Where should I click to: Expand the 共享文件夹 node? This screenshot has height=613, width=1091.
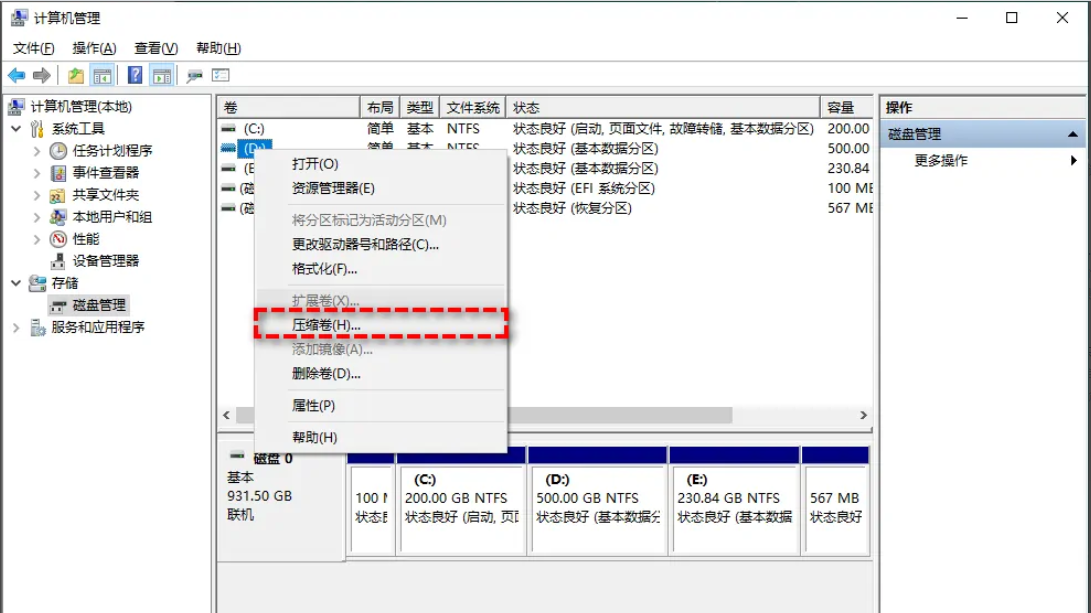click(x=37, y=195)
